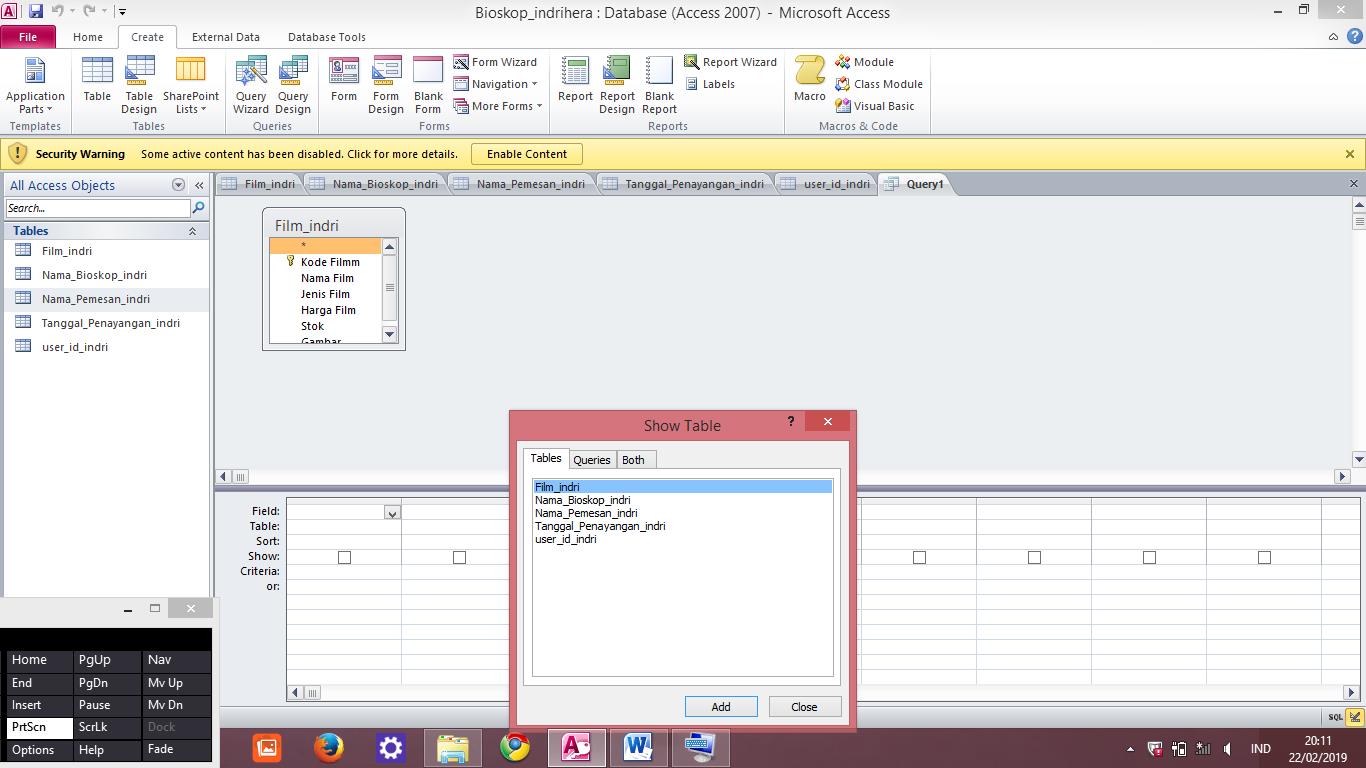This screenshot has height=768, width=1366.
Task: Click Enable Content on the security warning
Action: pyautogui.click(x=527, y=154)
